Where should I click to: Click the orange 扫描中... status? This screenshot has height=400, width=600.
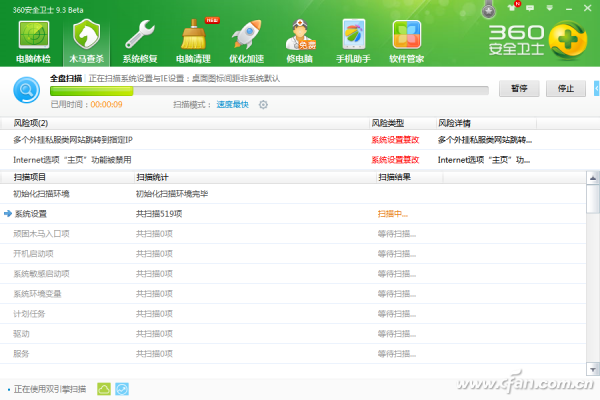pyautogui.click(x=393, y=214)
